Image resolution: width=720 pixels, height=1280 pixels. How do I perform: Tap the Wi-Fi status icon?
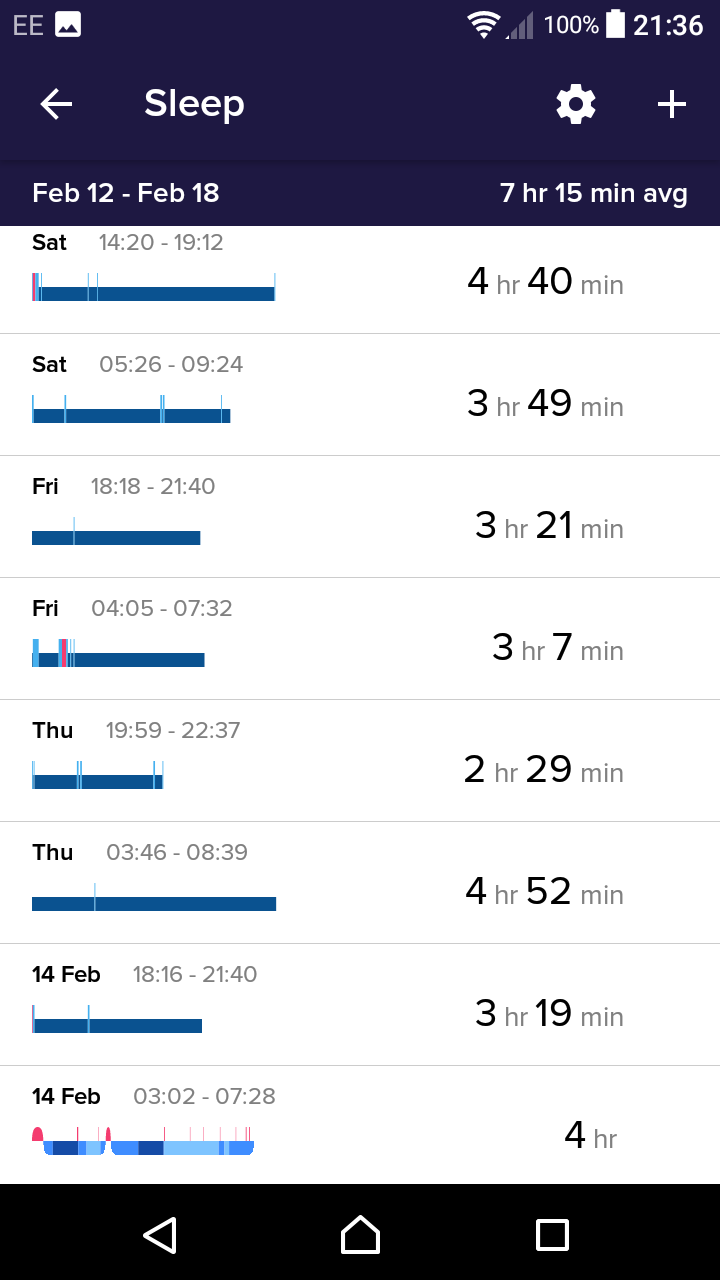click(x=484, y=25)
